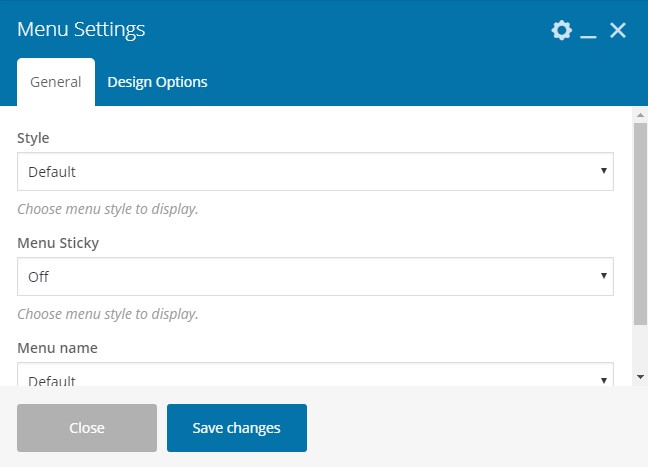Click the Menu Sticky dropdown arrow

pos(604,276)
